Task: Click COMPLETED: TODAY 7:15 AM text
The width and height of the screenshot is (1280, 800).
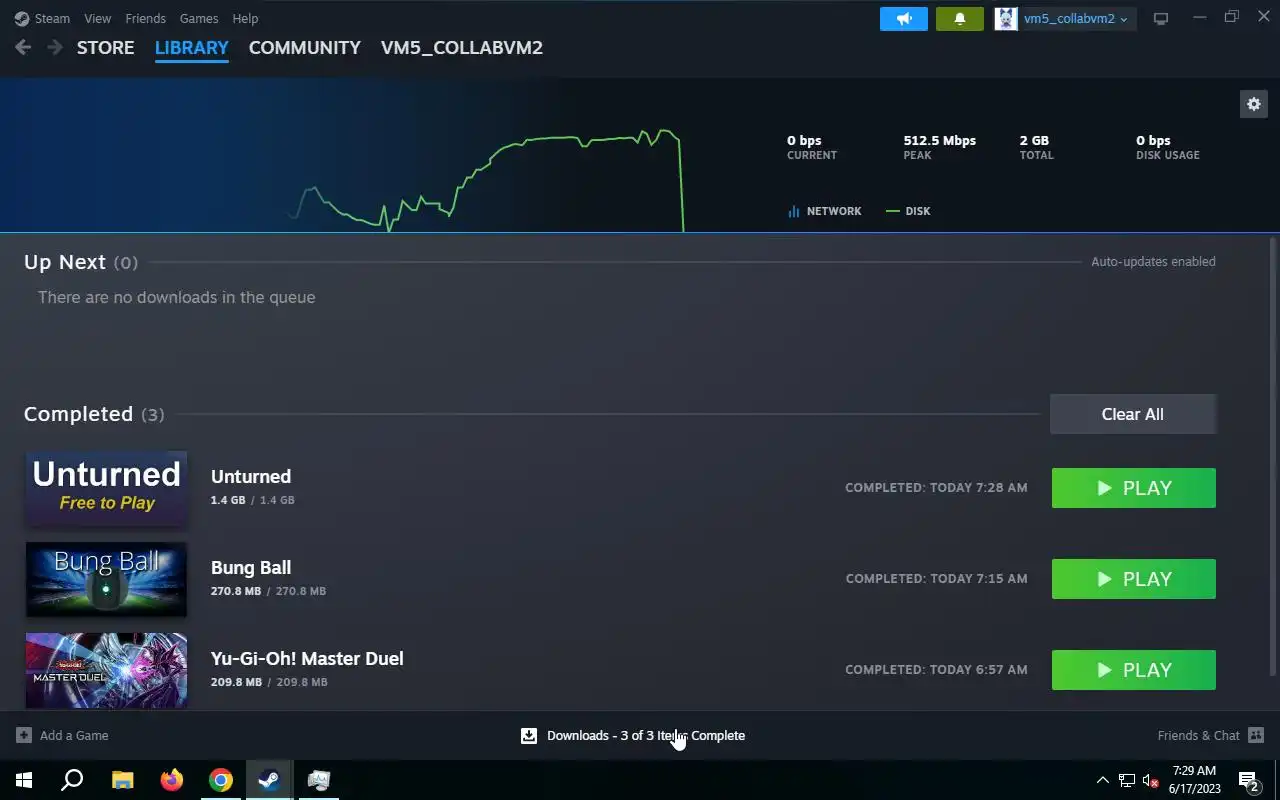Action: point(936,579)
